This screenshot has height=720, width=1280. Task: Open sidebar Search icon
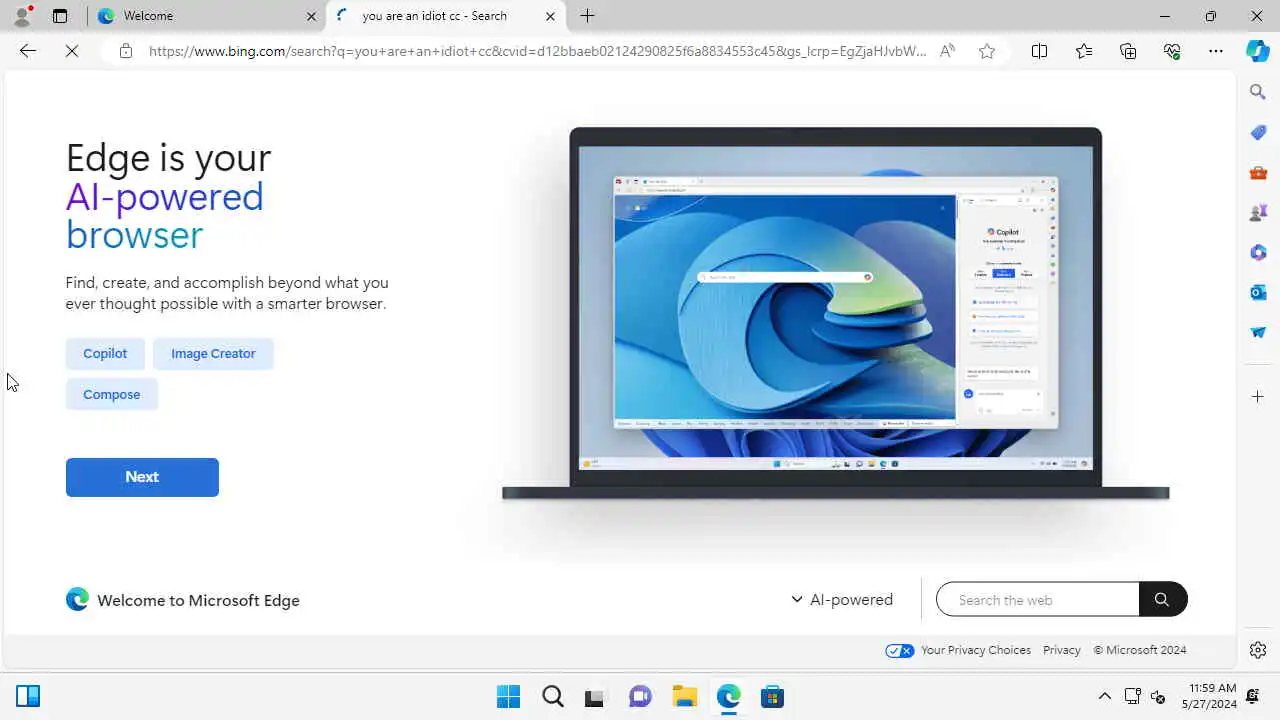click(1258, 92)
